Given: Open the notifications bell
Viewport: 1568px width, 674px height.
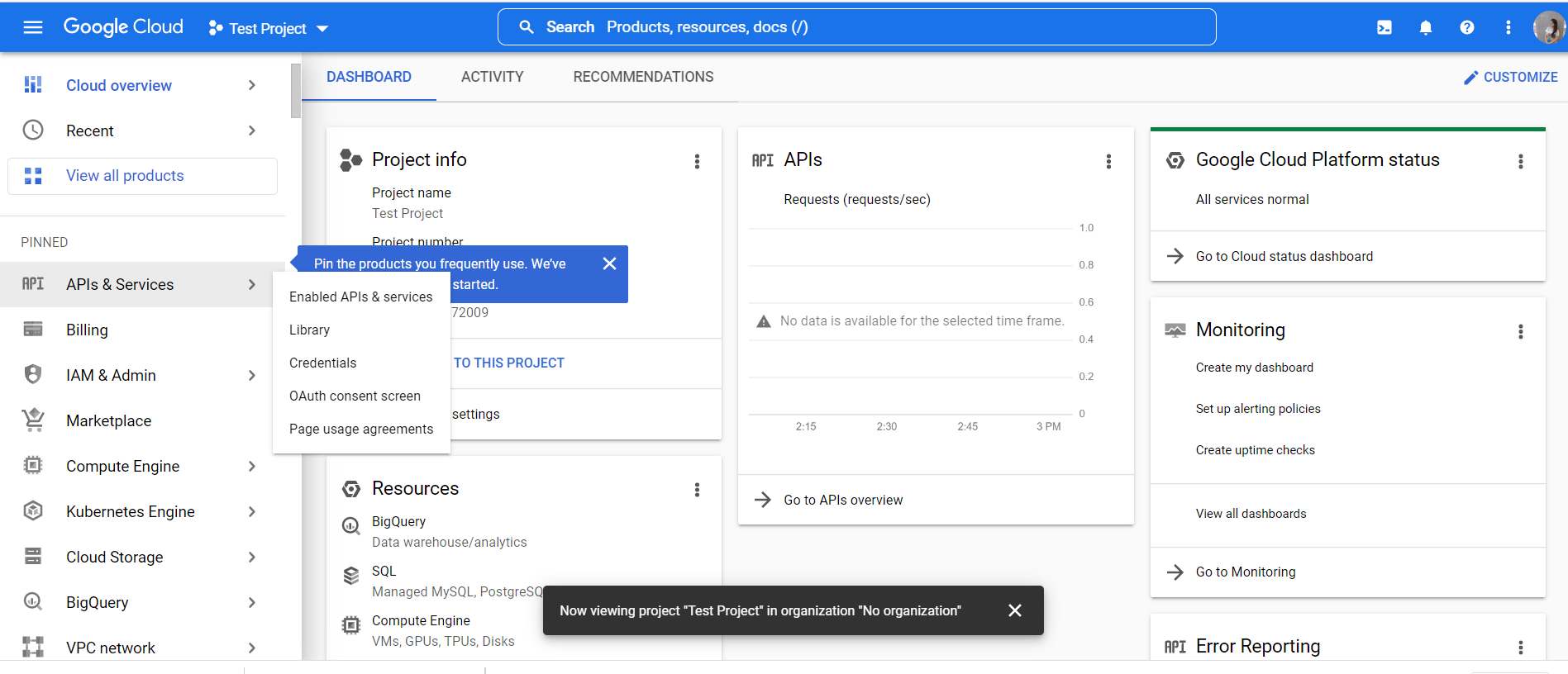Looking at the screenshot, I should click(x=1426, y=27).
